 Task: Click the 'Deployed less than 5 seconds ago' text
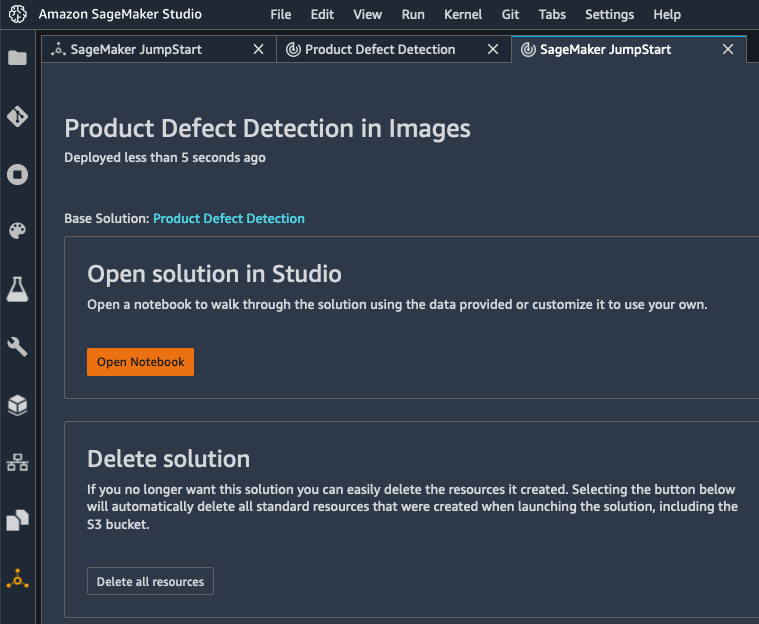(165, 157)
